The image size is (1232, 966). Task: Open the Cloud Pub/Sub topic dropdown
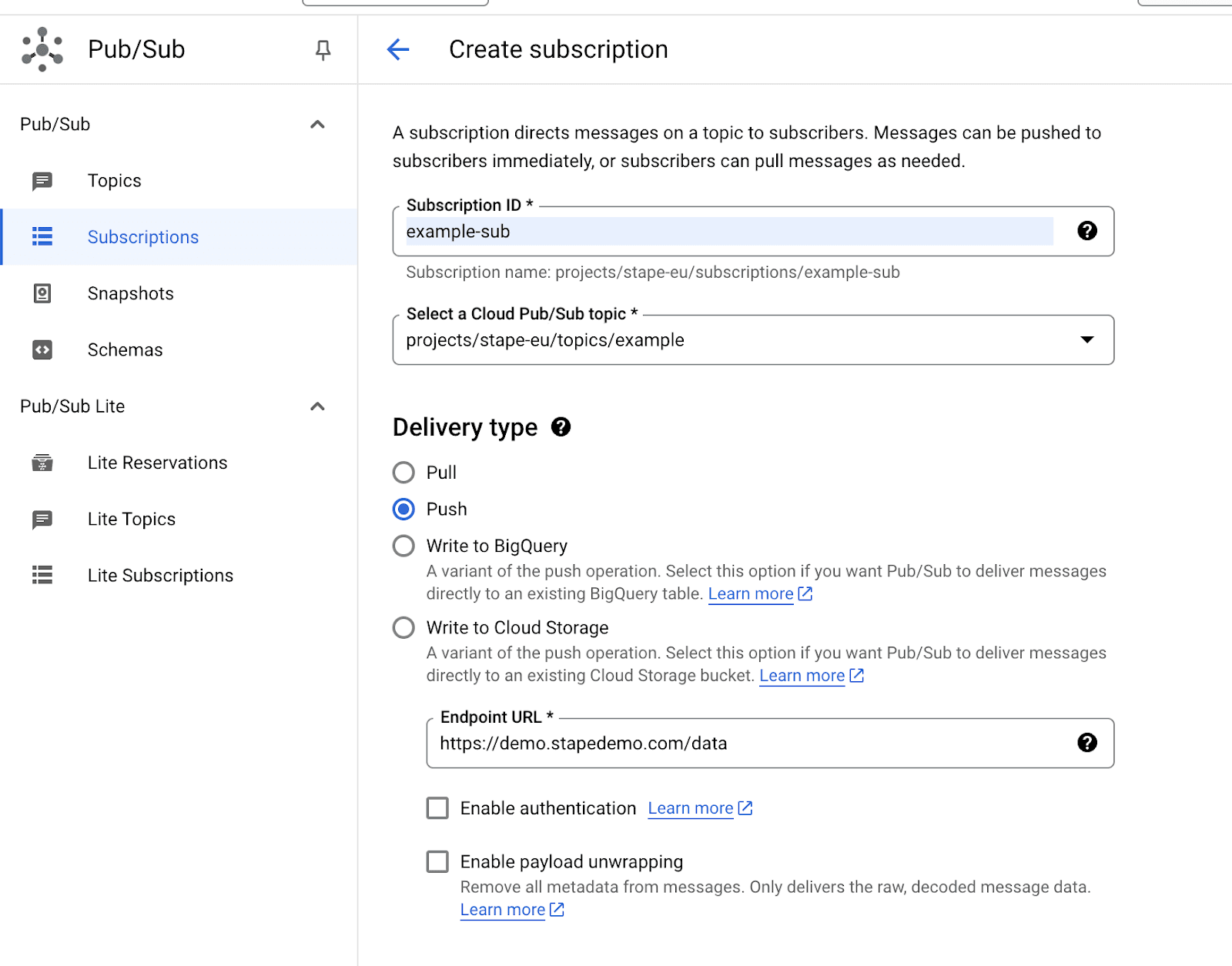(x=1086, y=339)
